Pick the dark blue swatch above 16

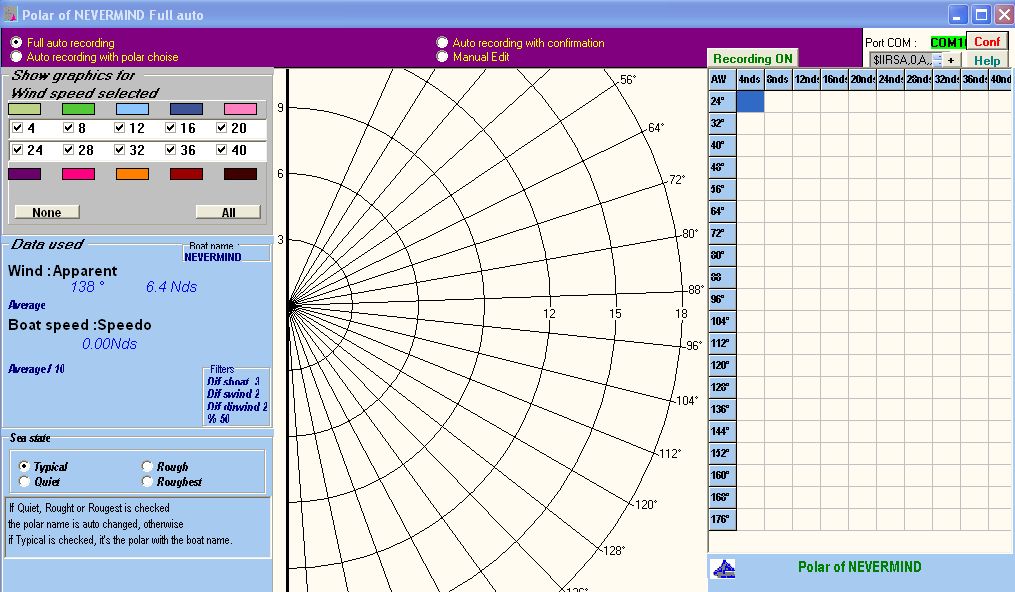(x=186, y=109)
